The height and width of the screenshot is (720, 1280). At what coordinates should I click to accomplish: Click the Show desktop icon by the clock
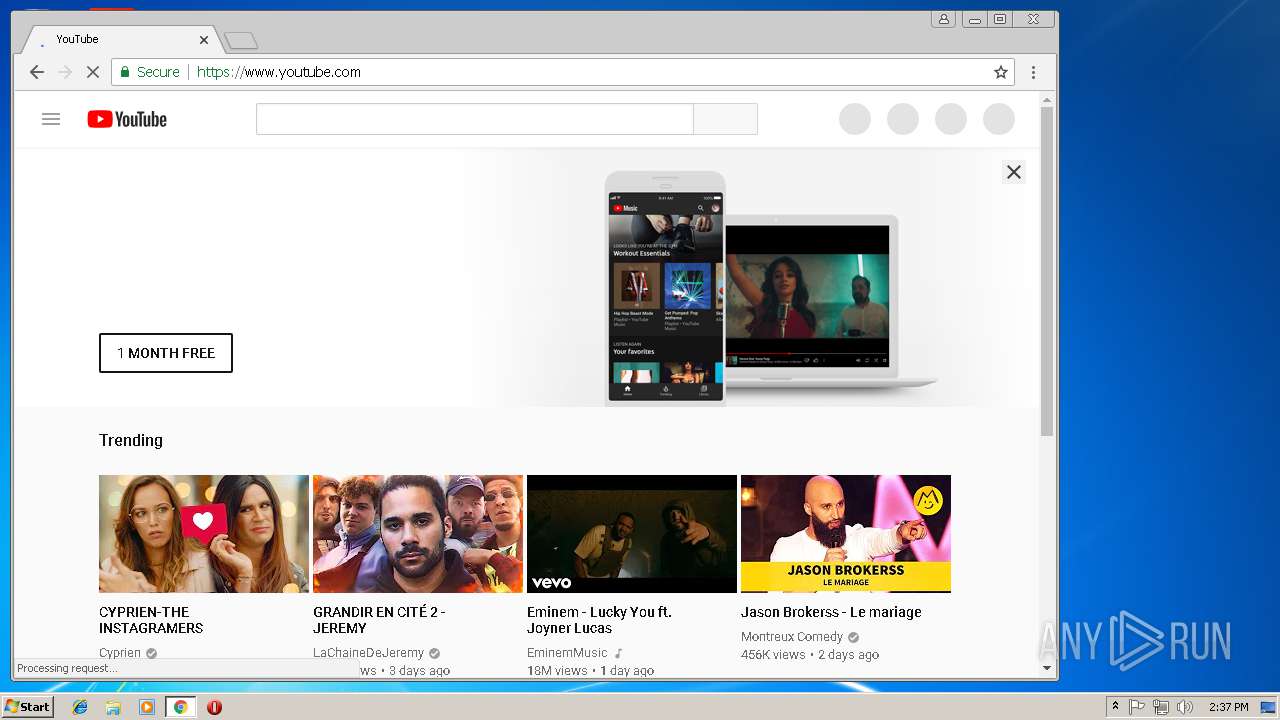[1269, 707]
